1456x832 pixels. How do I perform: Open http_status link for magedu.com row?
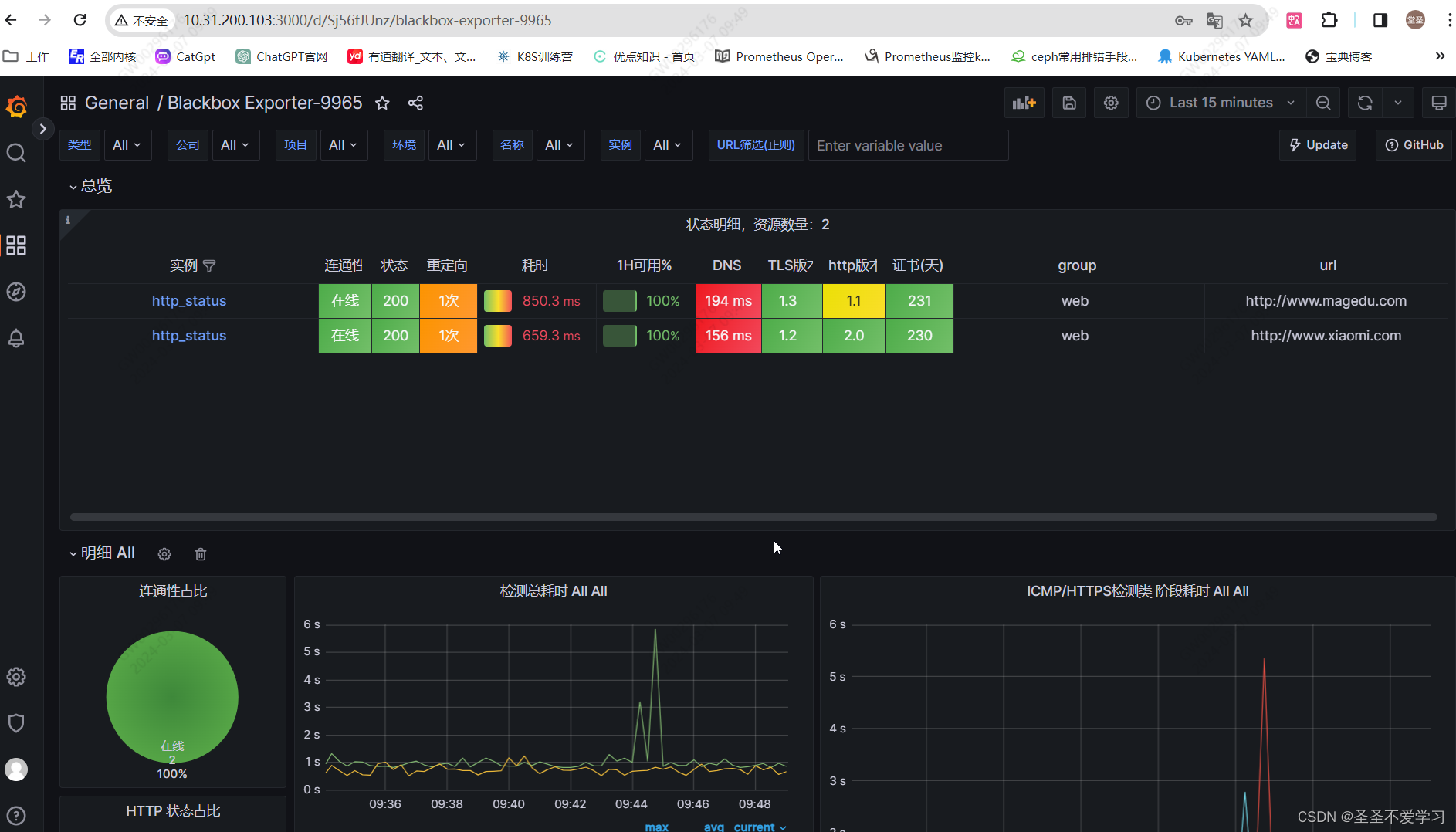point(189,301)
